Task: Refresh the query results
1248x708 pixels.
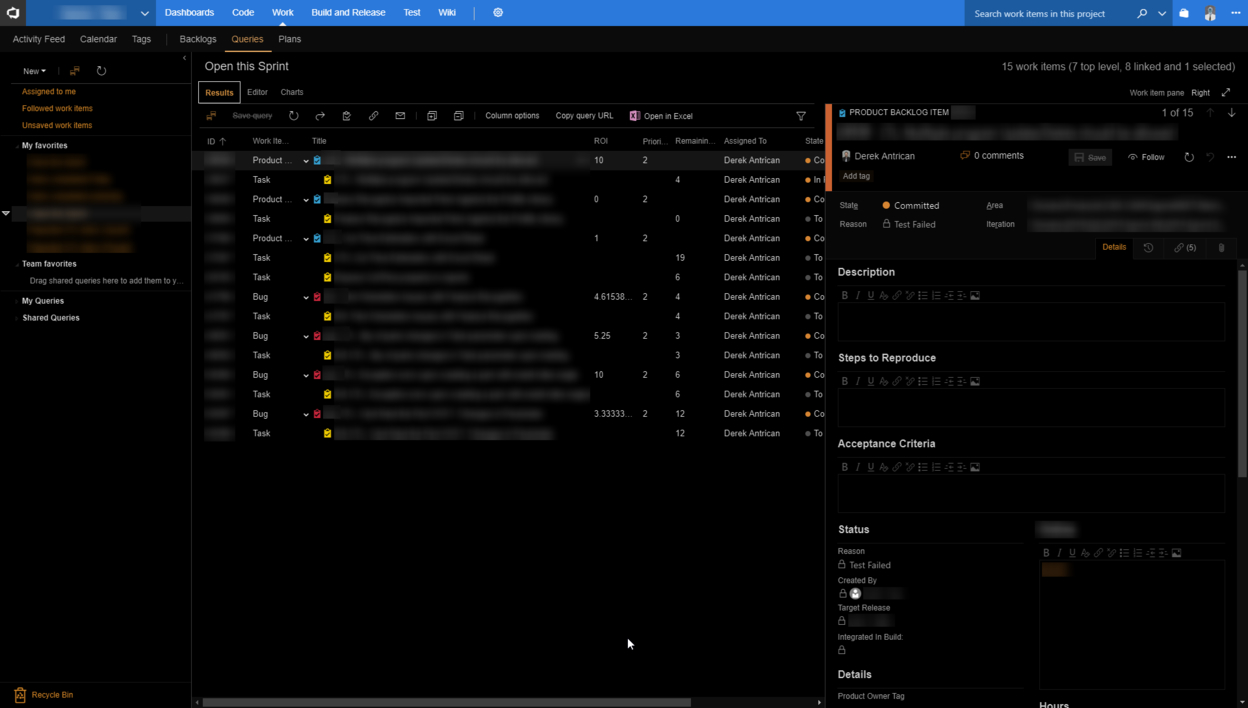Action: click(294, 115)
